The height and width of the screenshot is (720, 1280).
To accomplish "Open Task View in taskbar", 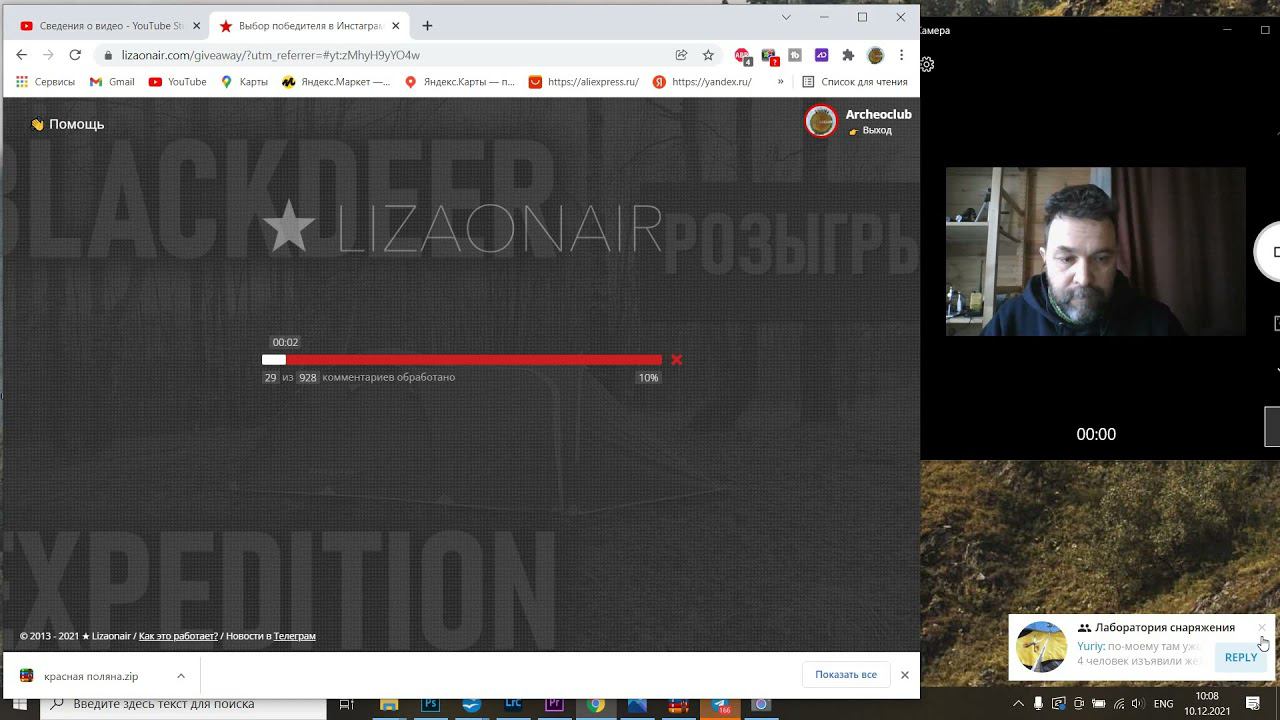I will pos(347,704).
